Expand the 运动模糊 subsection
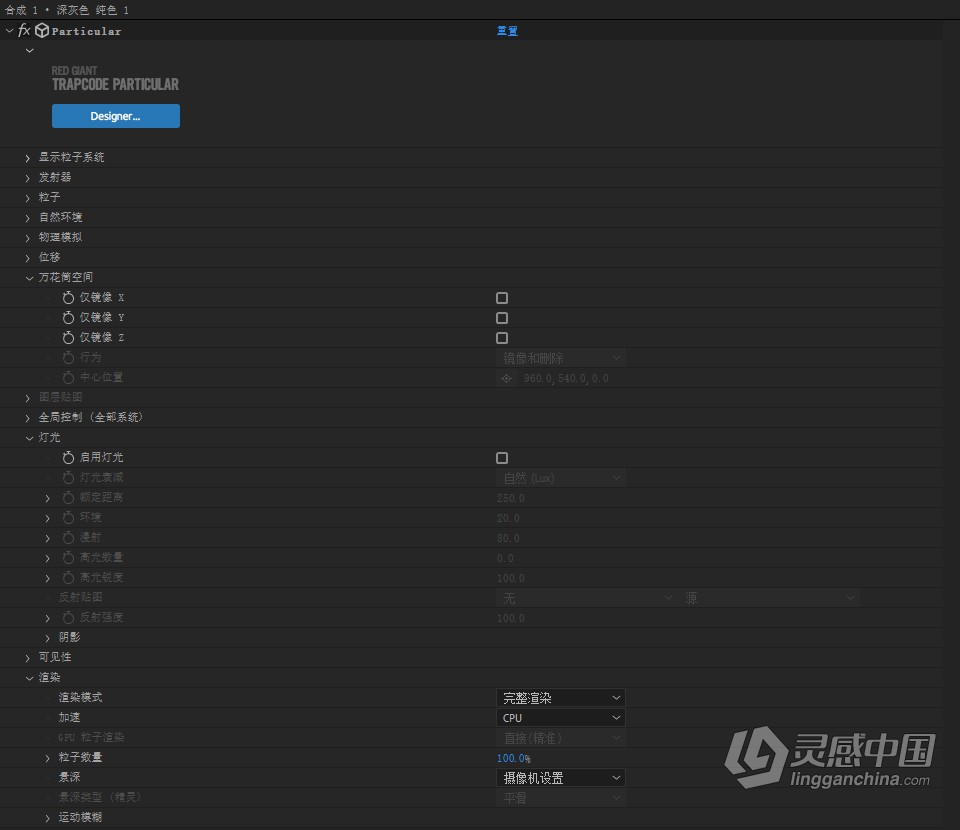The image size is (960, 830). click(48, 818)
